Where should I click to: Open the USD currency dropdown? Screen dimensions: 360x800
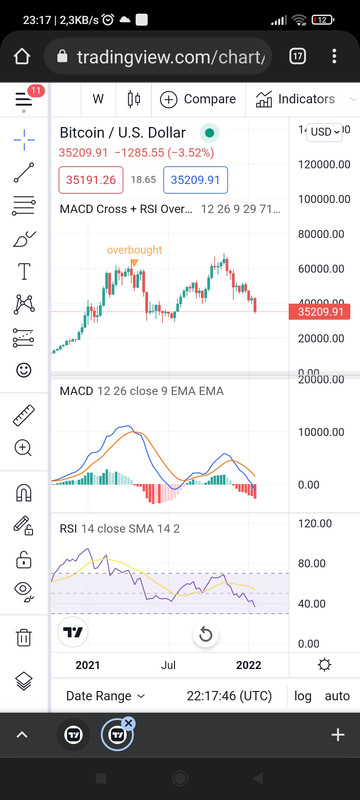tap(325, 132)
